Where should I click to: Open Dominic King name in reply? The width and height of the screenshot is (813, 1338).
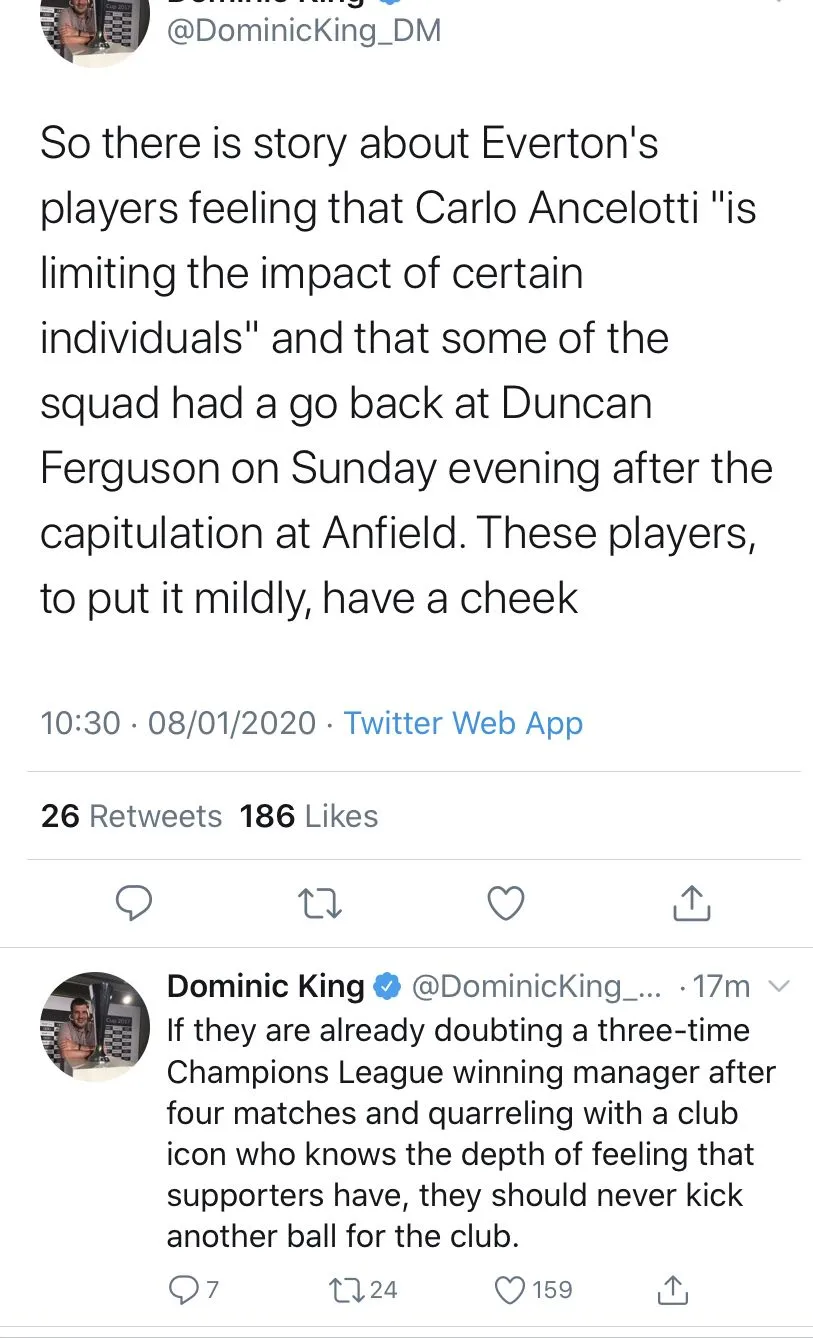265,987
